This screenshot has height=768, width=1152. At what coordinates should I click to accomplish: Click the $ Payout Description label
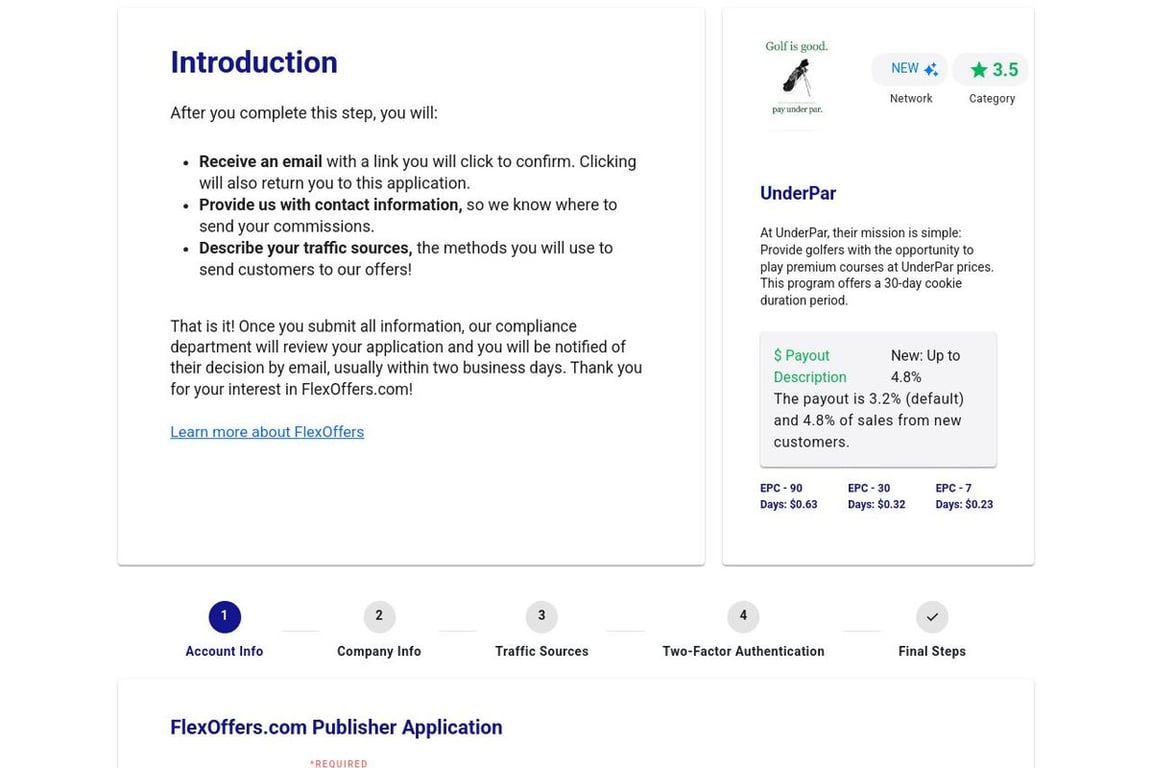point(810,366)
